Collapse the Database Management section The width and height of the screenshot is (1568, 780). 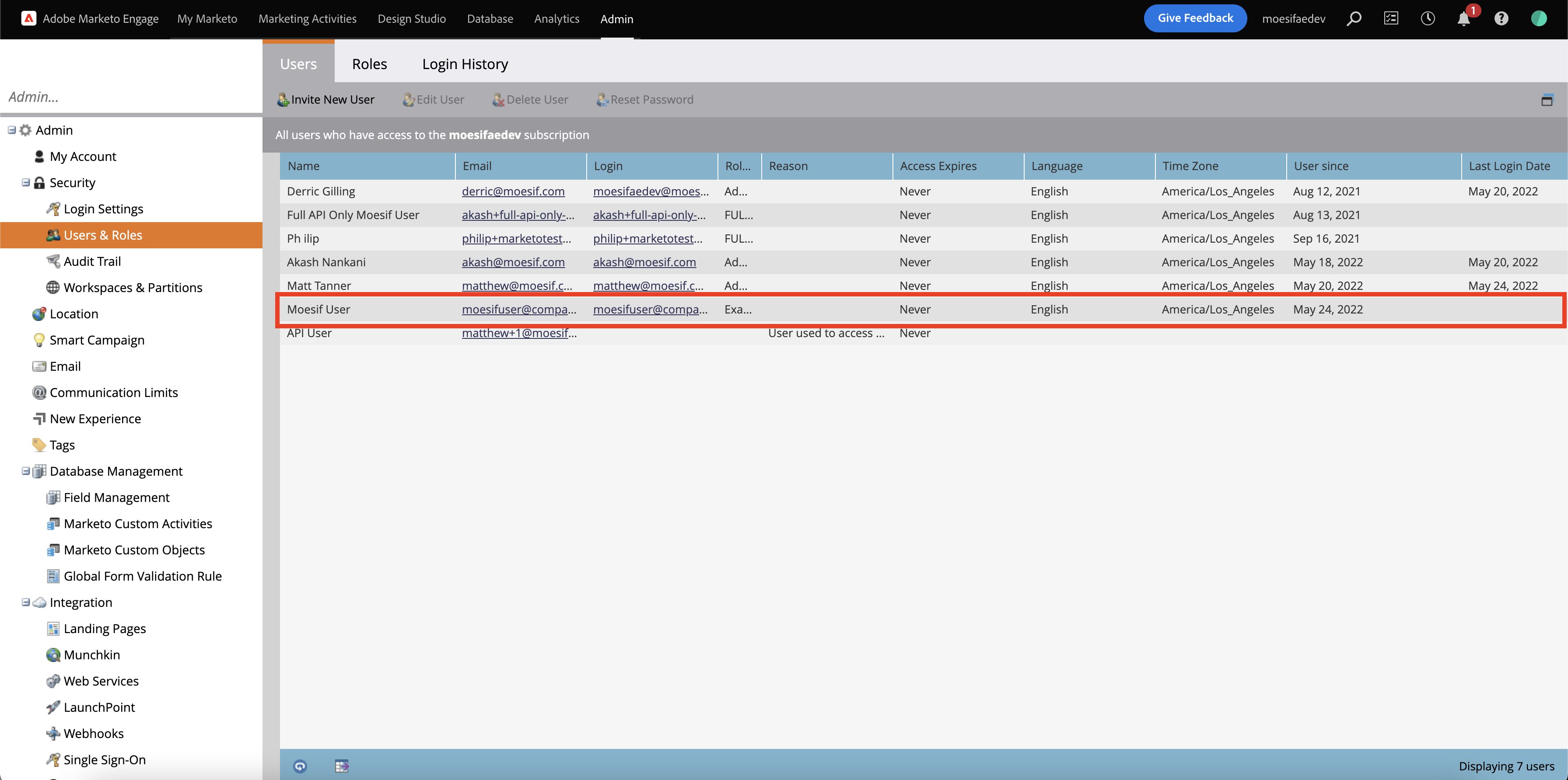click(25, 471)
